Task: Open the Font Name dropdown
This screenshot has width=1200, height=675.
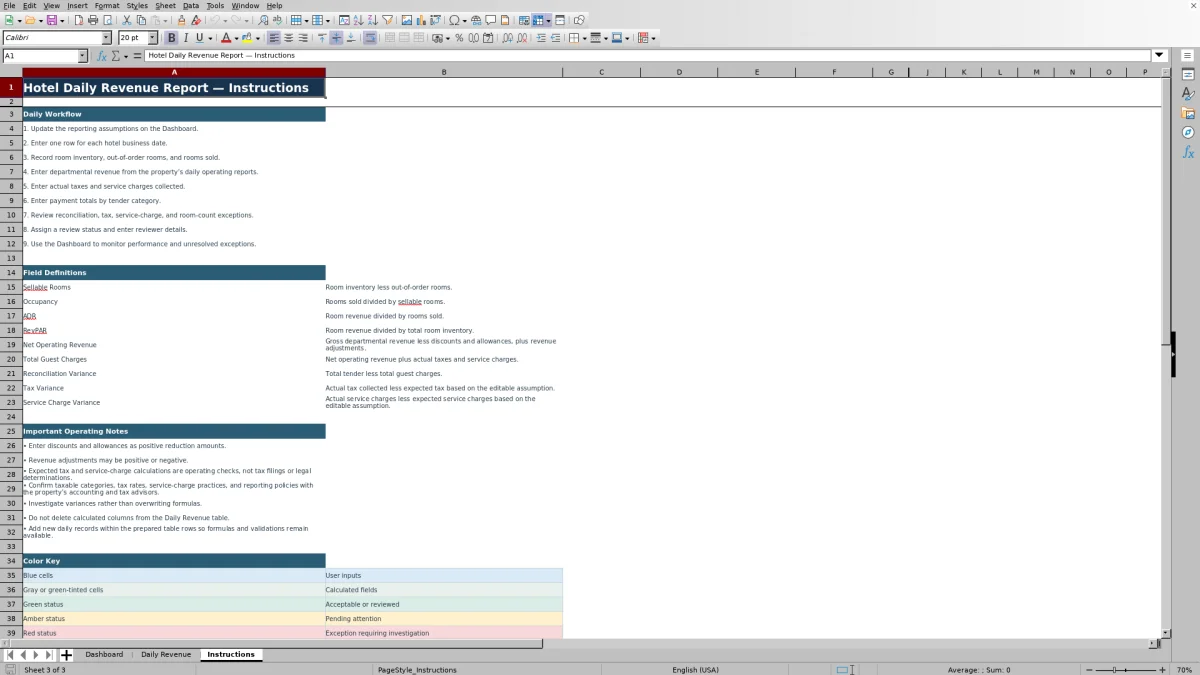Action: coord(106,38)
